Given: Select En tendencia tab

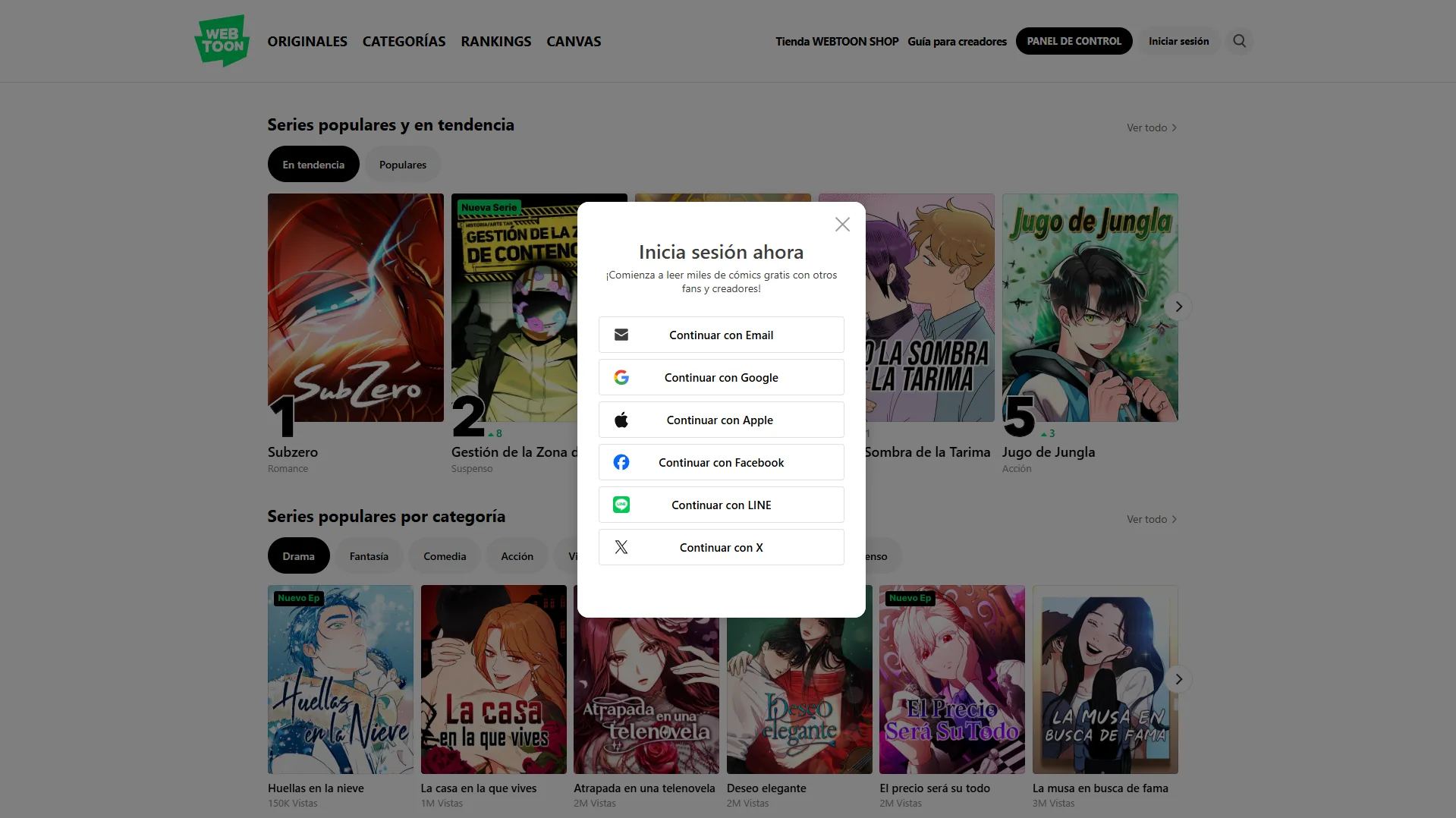Looking at the screenshot, I should [313, 164].
